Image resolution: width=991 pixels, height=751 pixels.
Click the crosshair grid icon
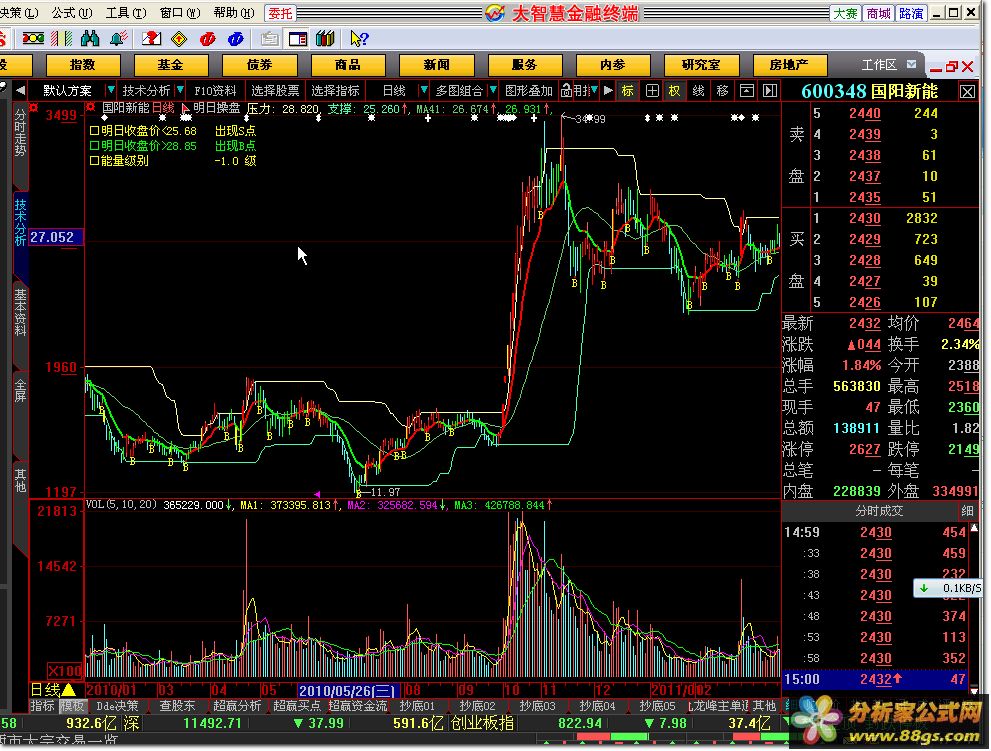(x=652, y=91)
